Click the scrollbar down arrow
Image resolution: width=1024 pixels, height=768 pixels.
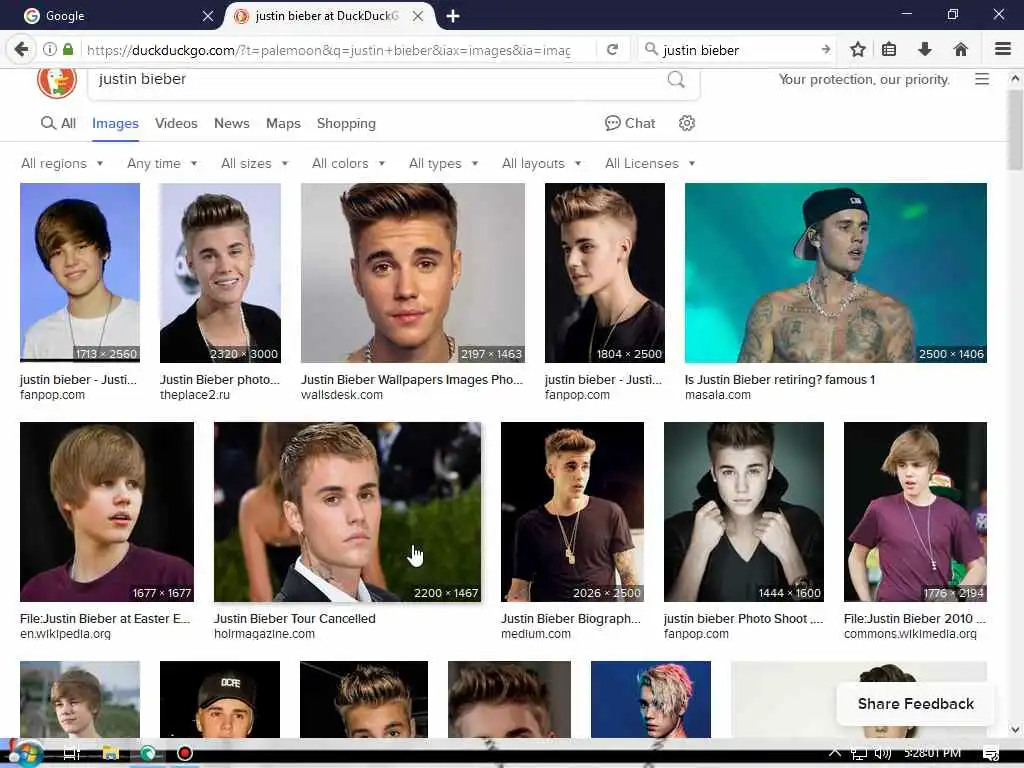[1014, 730]
